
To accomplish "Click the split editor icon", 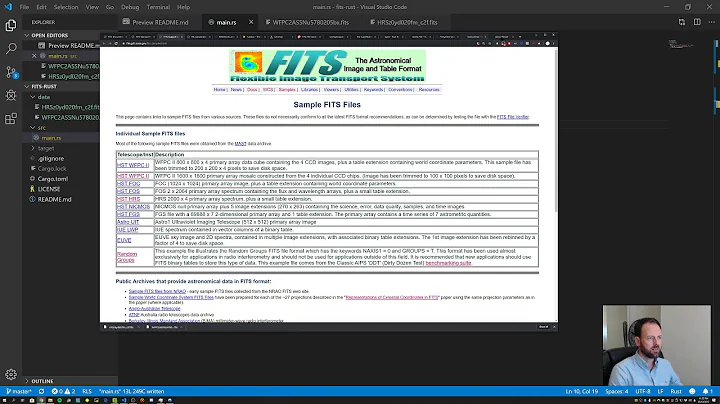I will 697,22.
